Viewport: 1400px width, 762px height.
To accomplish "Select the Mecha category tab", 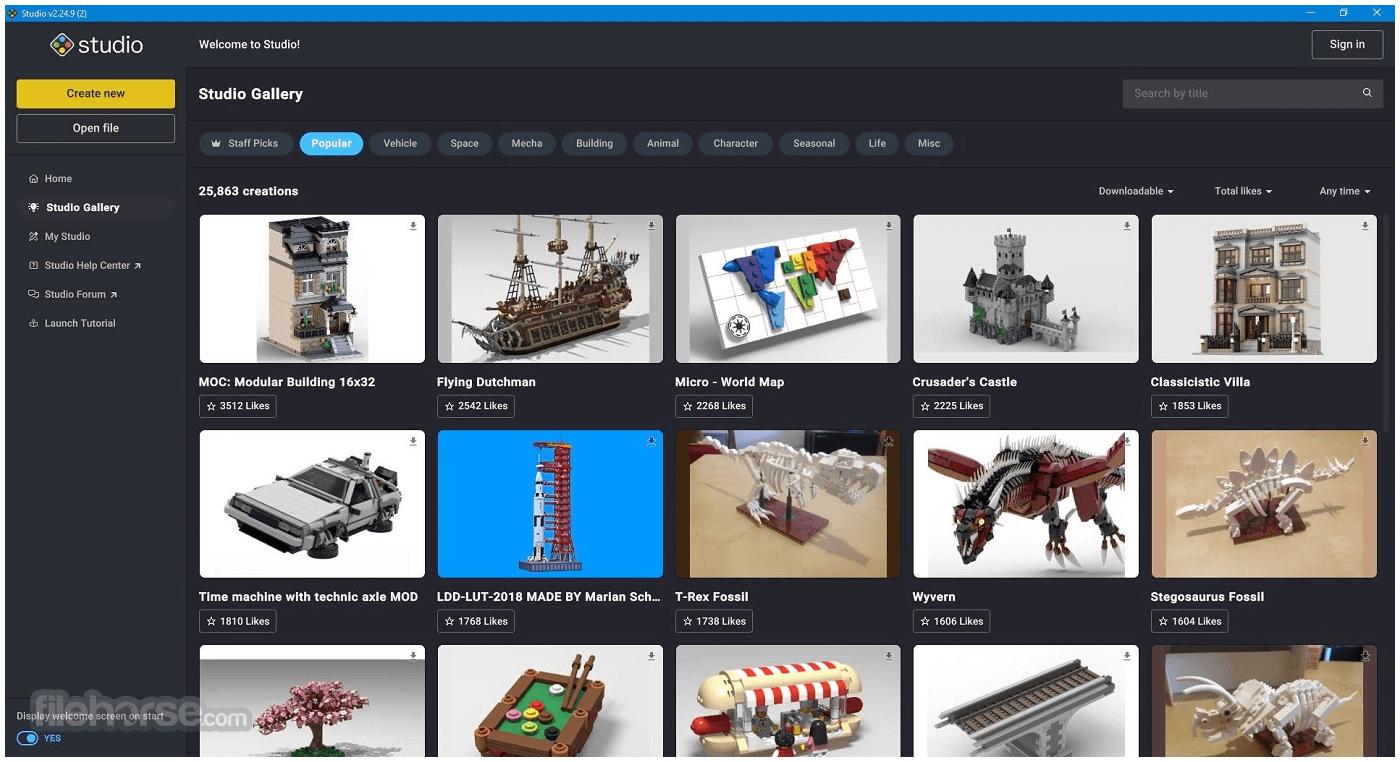I will (x=527, y=143).
